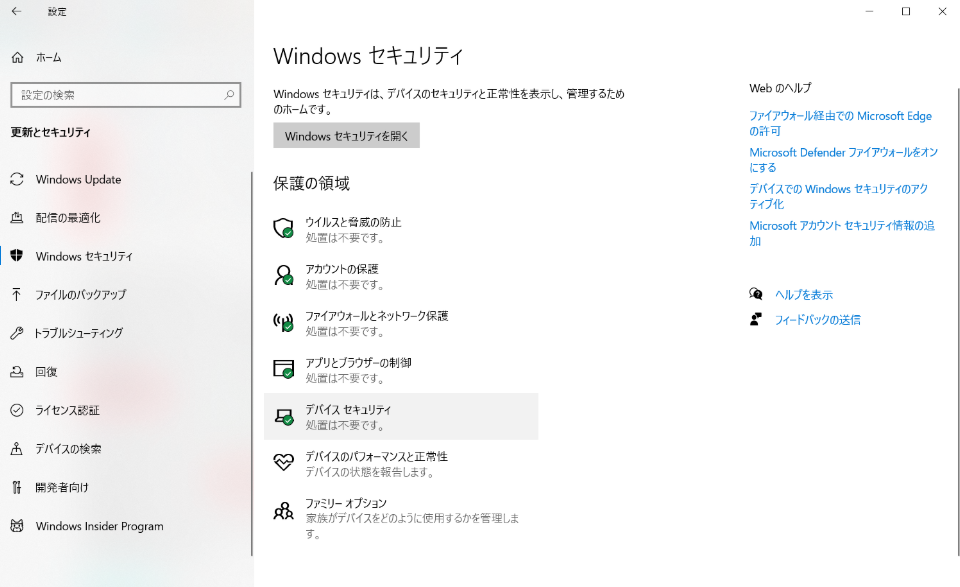960x587 pixels.
Task: Select Windows Insider Program in sidebar
Action: 100,526
